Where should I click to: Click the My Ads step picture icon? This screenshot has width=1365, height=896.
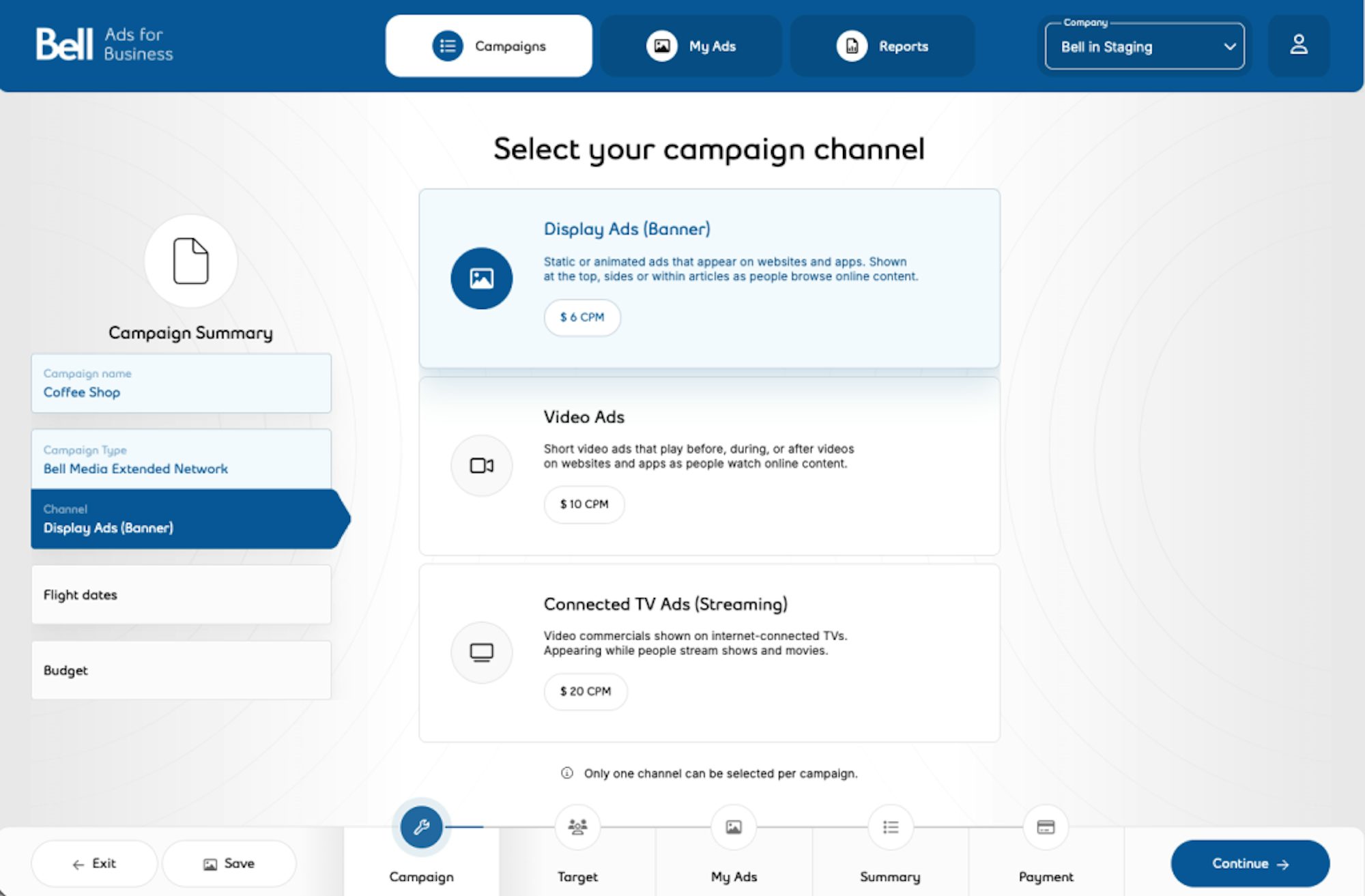(x=734, y=827)
